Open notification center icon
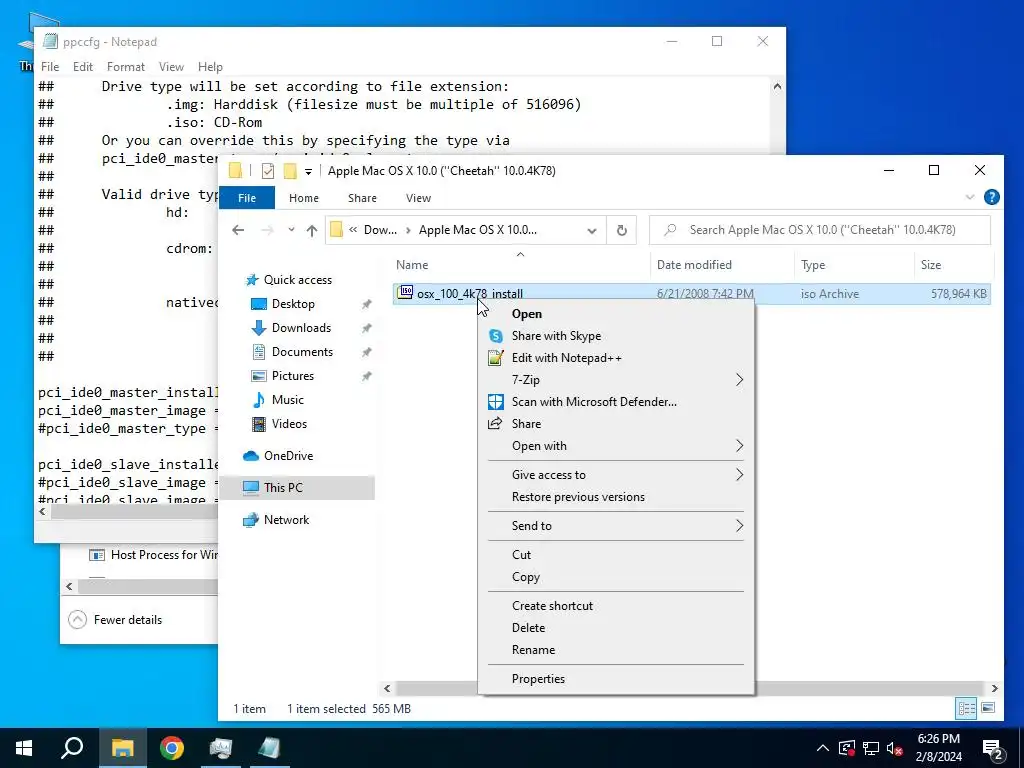Screen dimensions: 1024x768 (x=993, y=748)
